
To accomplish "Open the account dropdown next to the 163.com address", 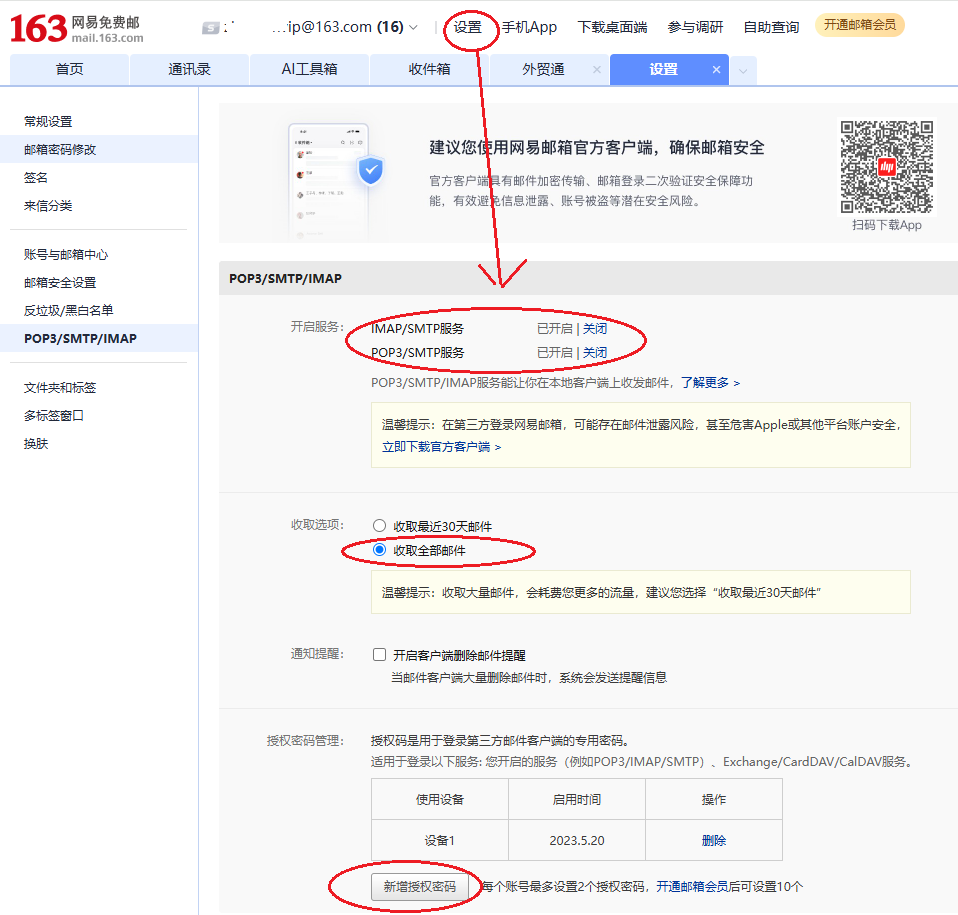I will [413, 27].
